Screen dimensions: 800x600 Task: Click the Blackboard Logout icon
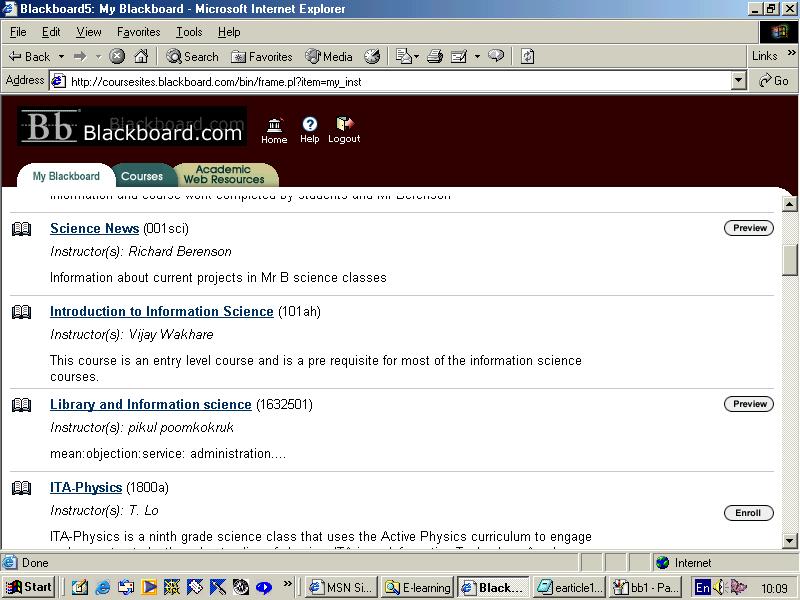coord(344,130)
